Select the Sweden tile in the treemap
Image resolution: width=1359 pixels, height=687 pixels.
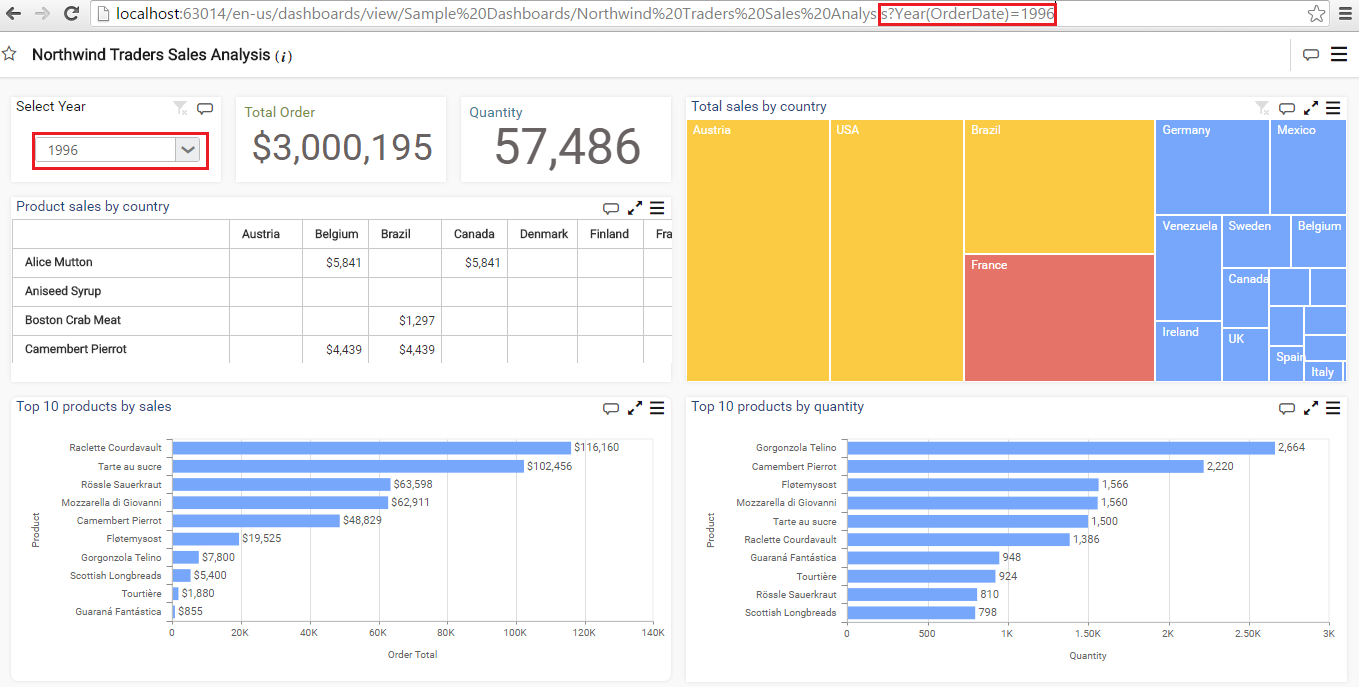tap(1256, 241)
